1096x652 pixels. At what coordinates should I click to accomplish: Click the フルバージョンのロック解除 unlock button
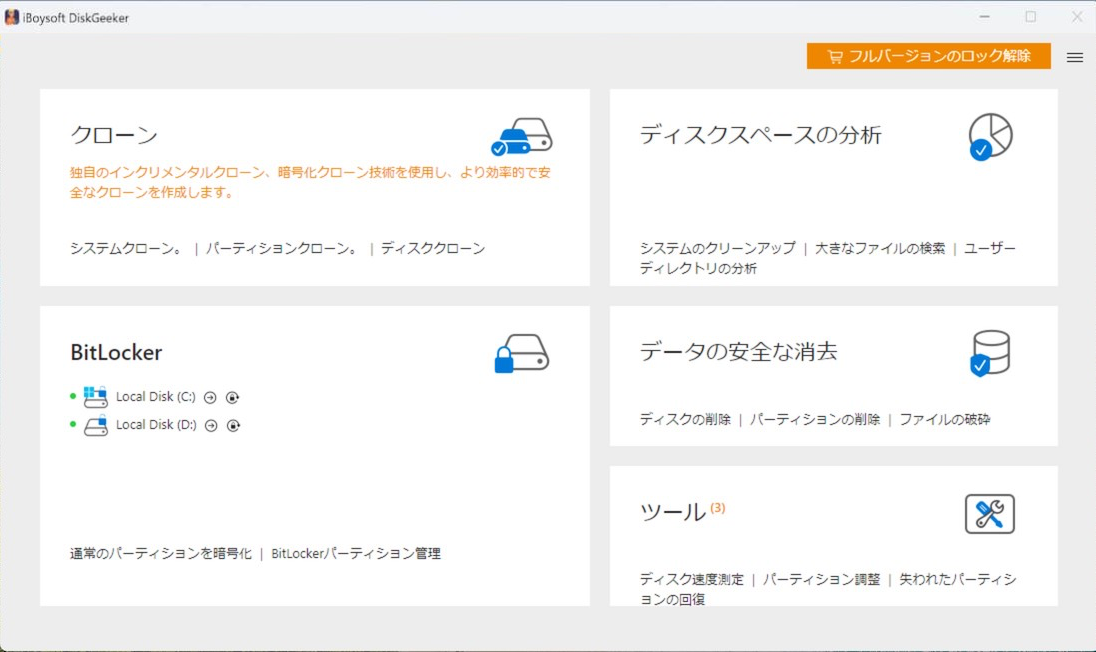click(928, 56)
